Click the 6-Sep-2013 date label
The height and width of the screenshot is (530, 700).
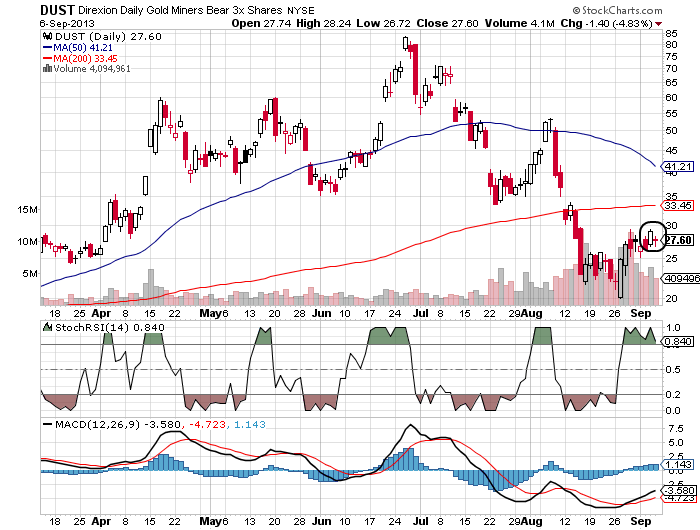click(x=67, y=23)
